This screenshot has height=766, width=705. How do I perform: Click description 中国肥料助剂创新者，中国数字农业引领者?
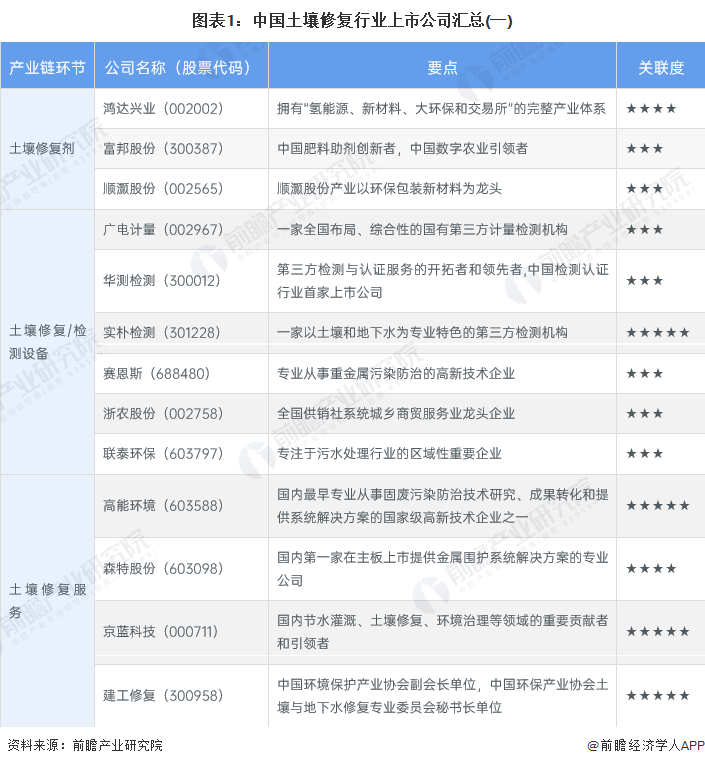coord(403,149)
